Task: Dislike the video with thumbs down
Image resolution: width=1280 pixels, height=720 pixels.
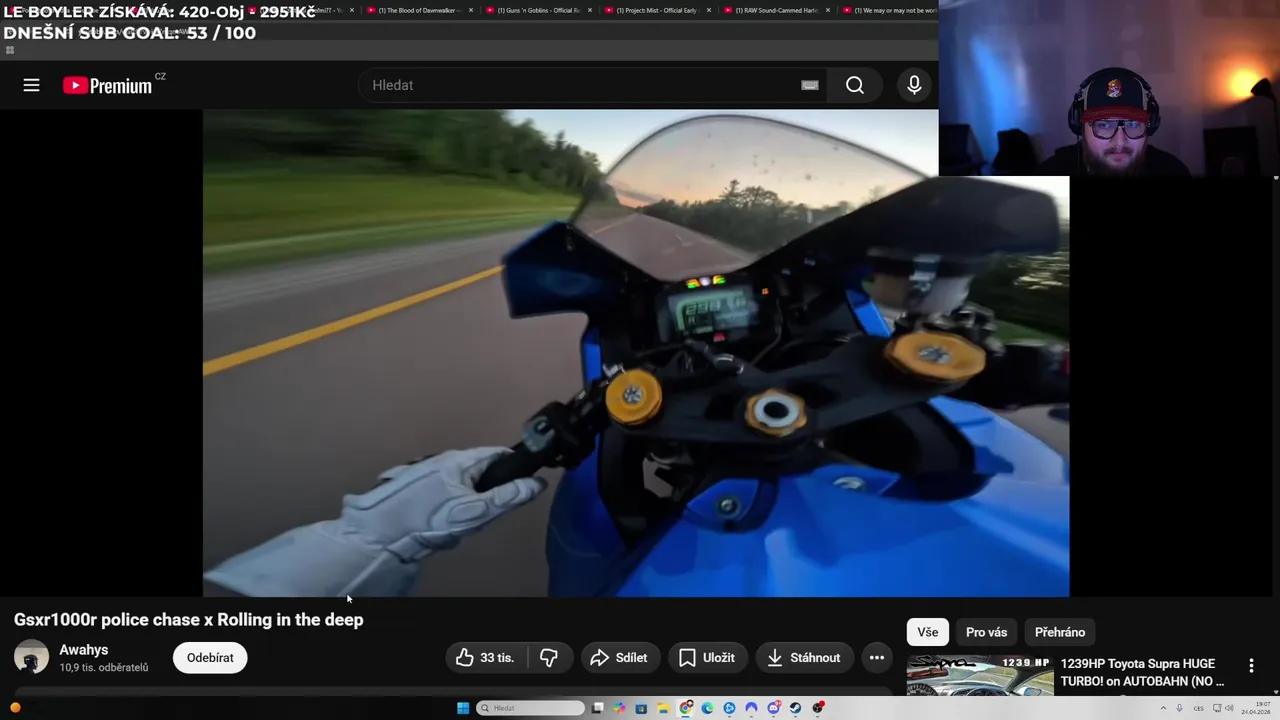Action: pos(549,657)
